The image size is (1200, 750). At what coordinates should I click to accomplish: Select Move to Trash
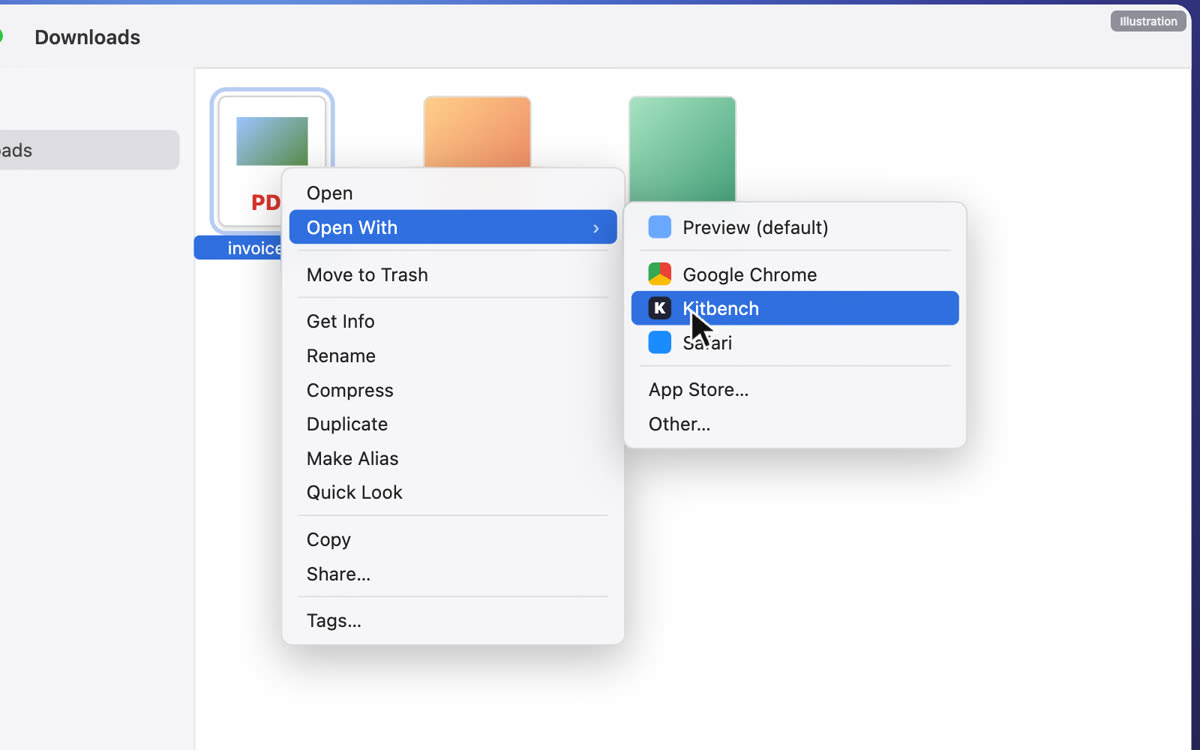pyautogui.click(x=453, y=275)
